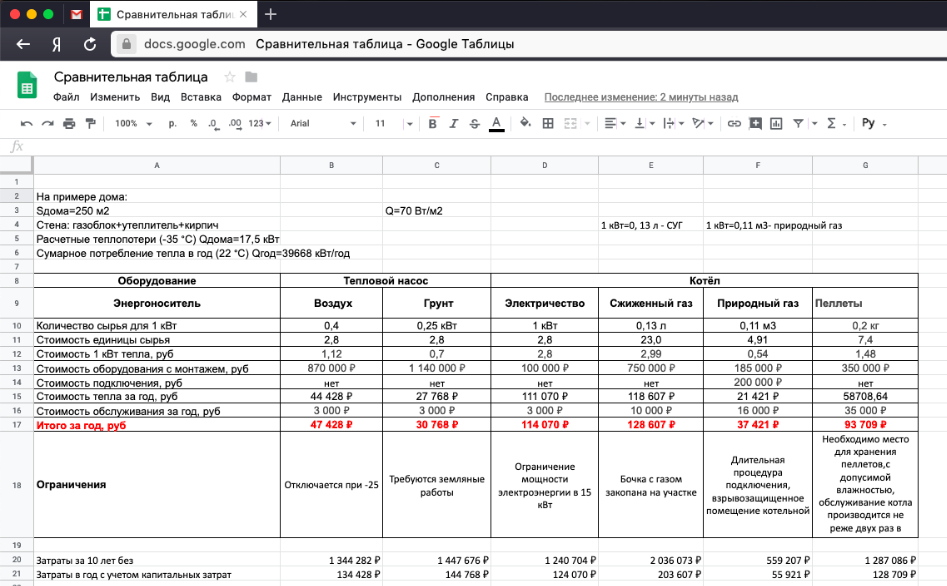Increase decimal places

point(235,124)
